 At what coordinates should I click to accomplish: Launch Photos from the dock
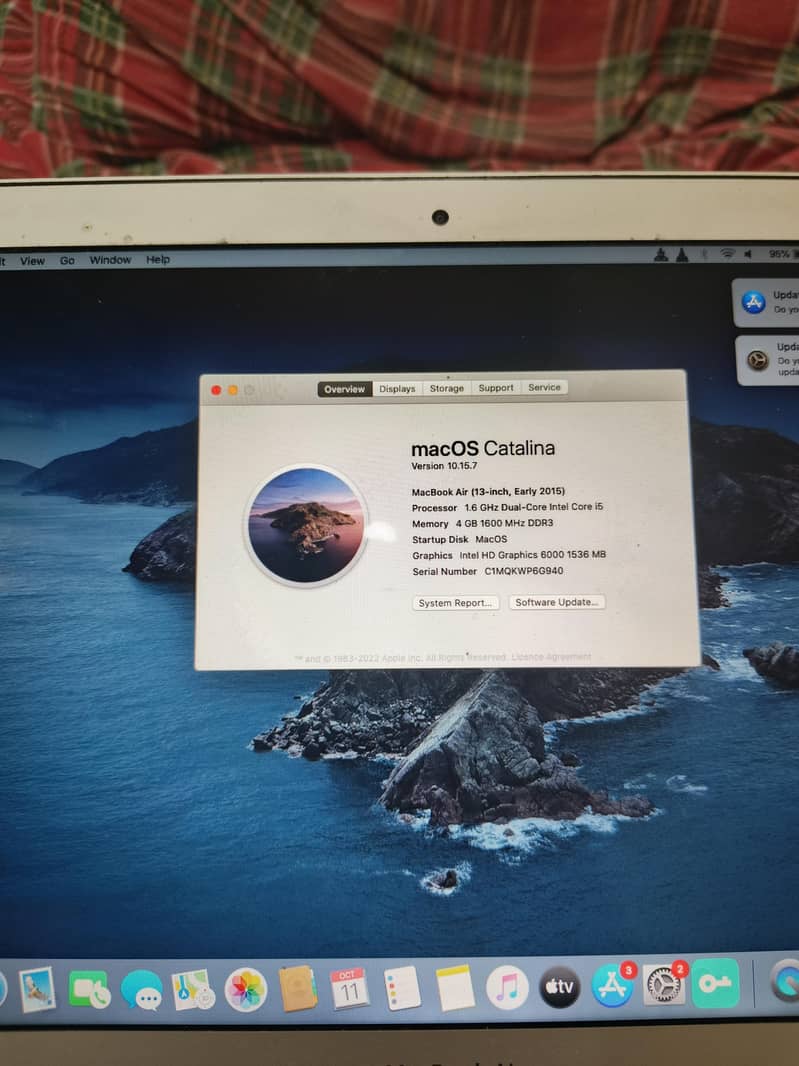(246, 990)
